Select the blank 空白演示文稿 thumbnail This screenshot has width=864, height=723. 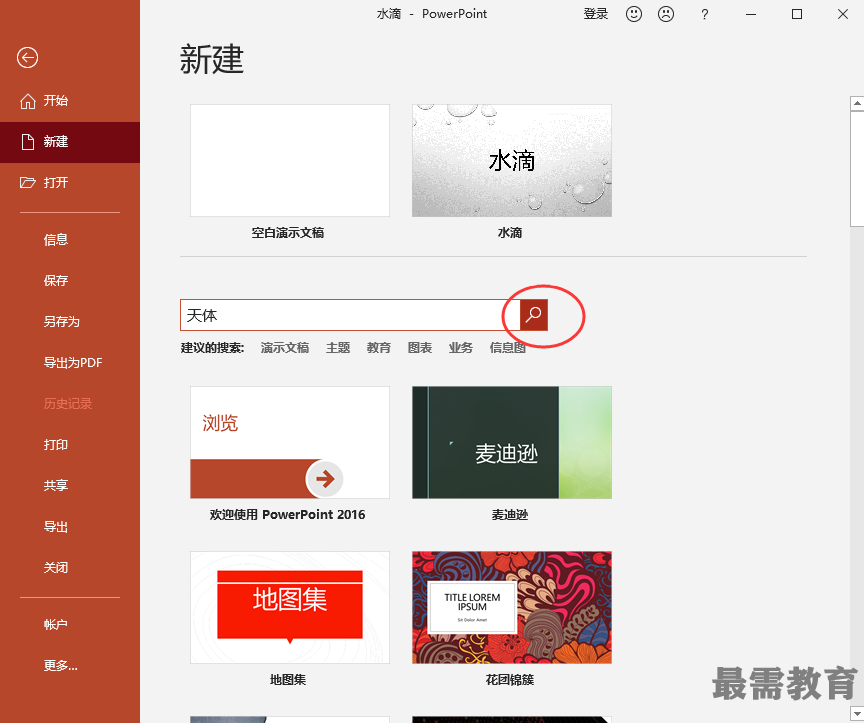point(290,160)
